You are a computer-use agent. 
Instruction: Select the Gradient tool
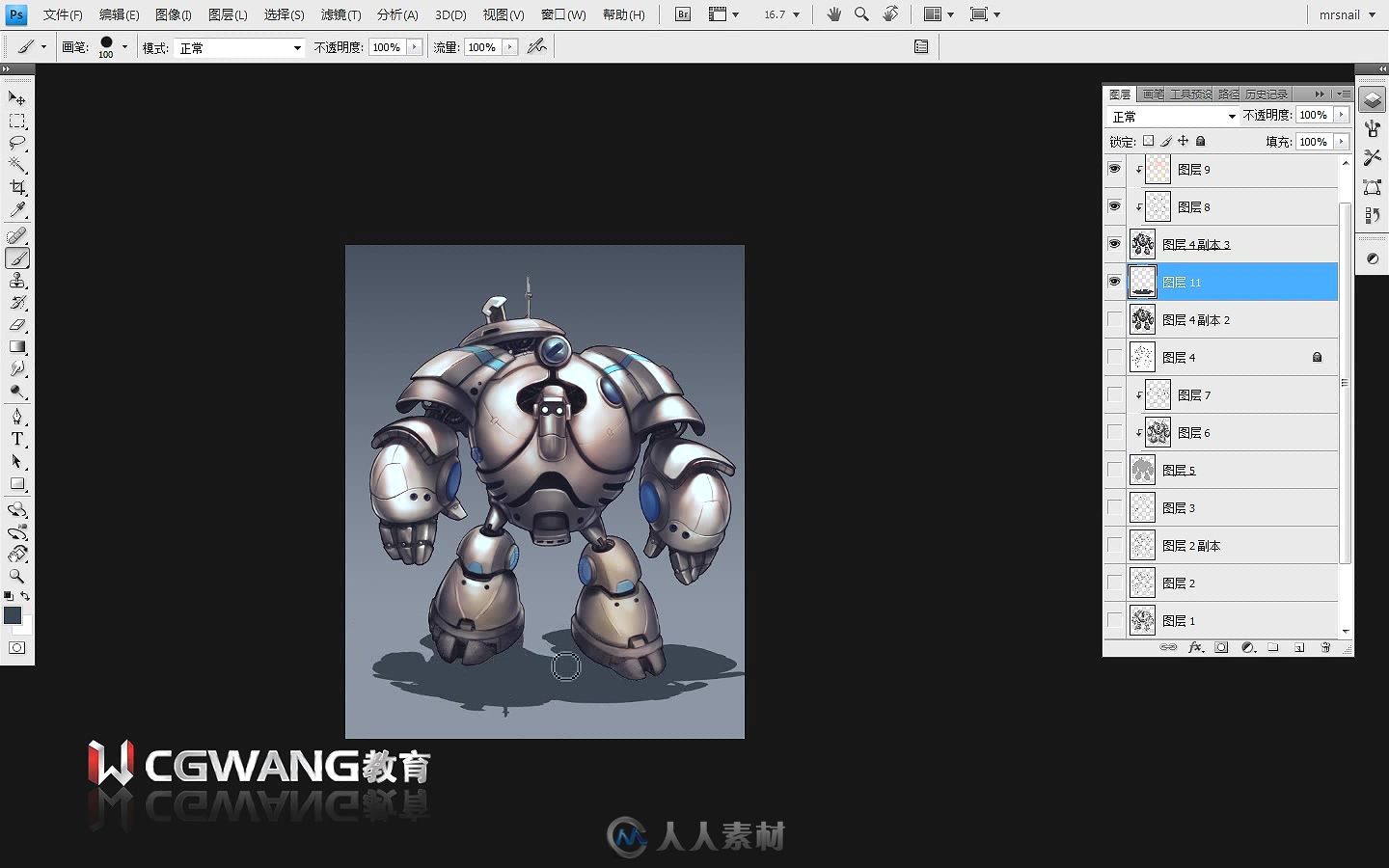[x=17, y=347]
